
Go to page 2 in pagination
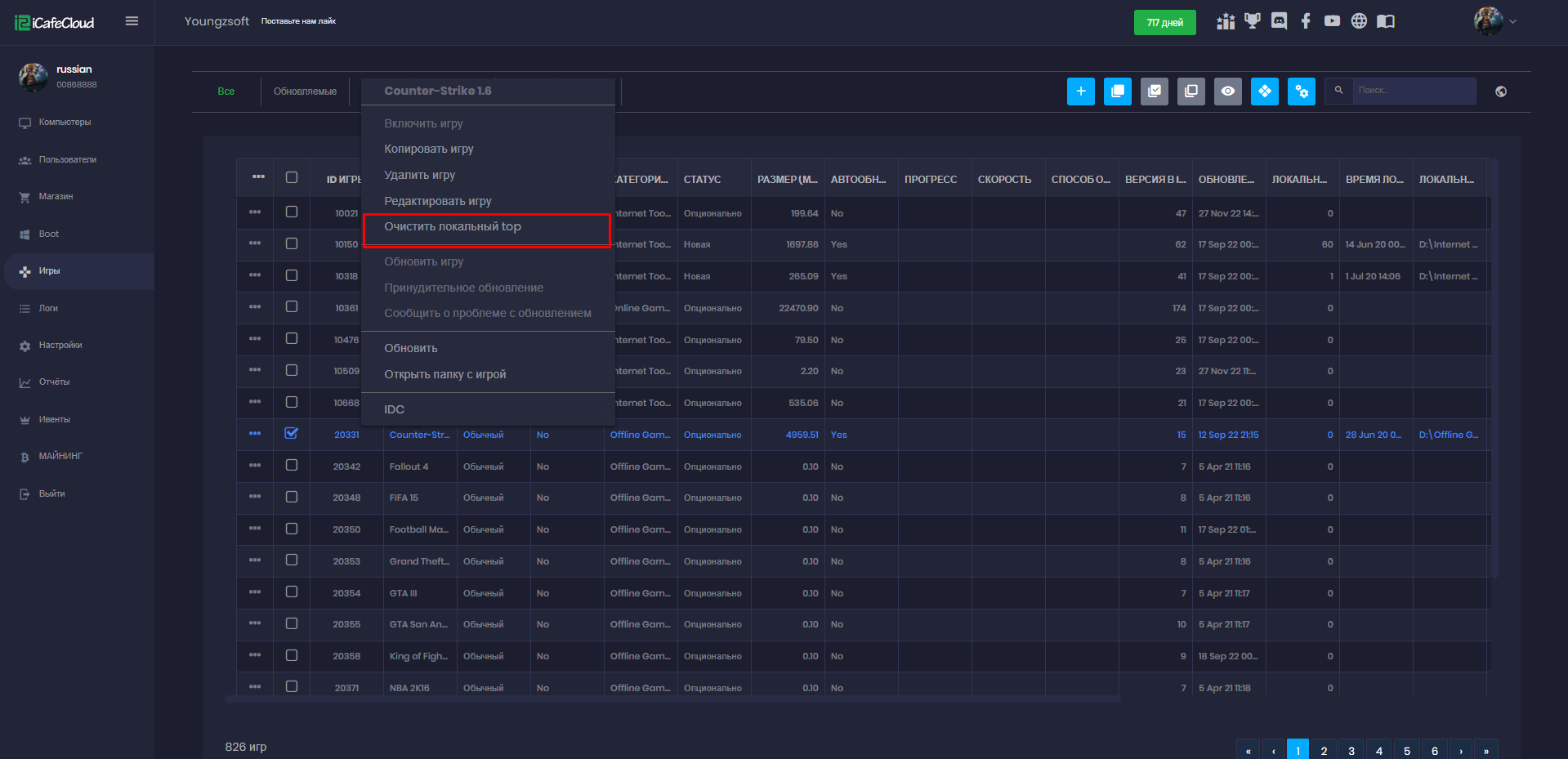1324,751
